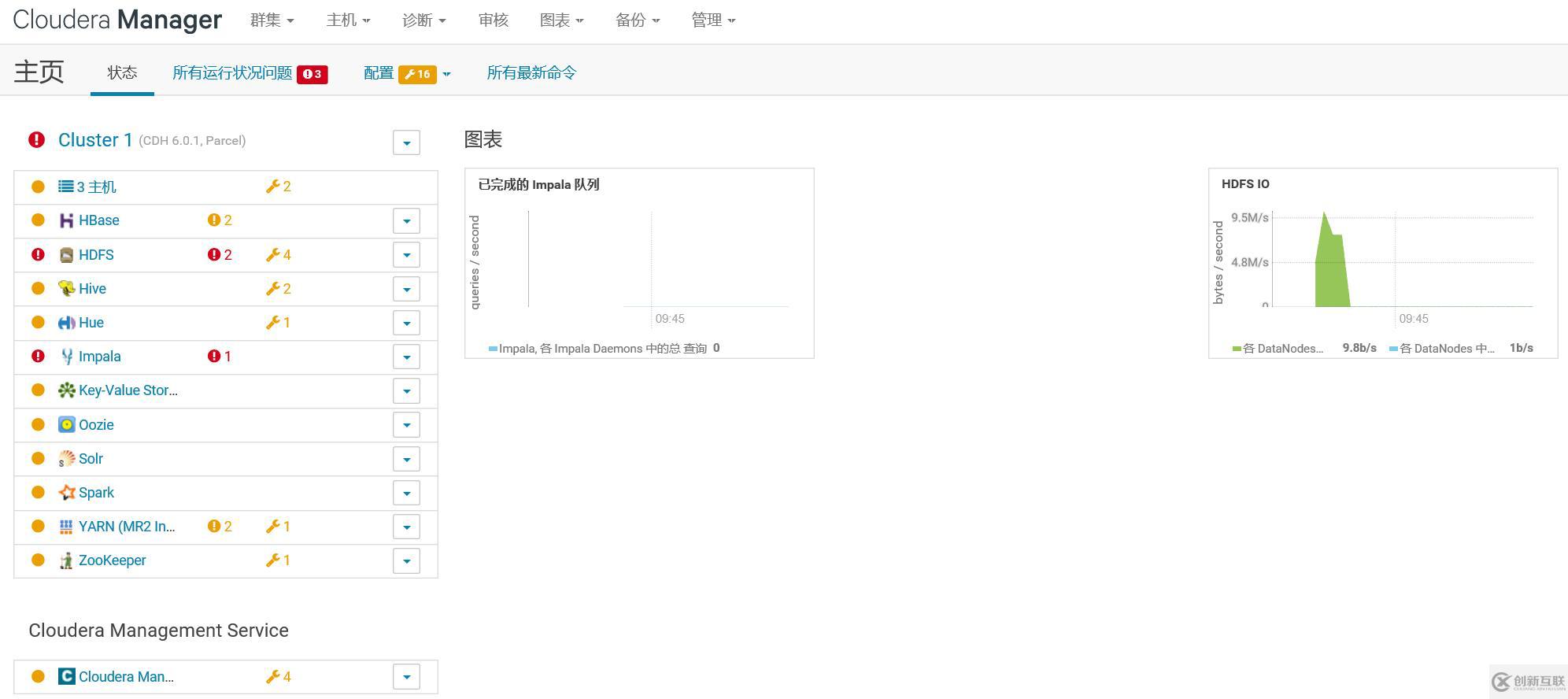This screenshot has height=699, width=1568.
Task: Click the hosts list icon beside 3 主机
Action: click(66, 187)
